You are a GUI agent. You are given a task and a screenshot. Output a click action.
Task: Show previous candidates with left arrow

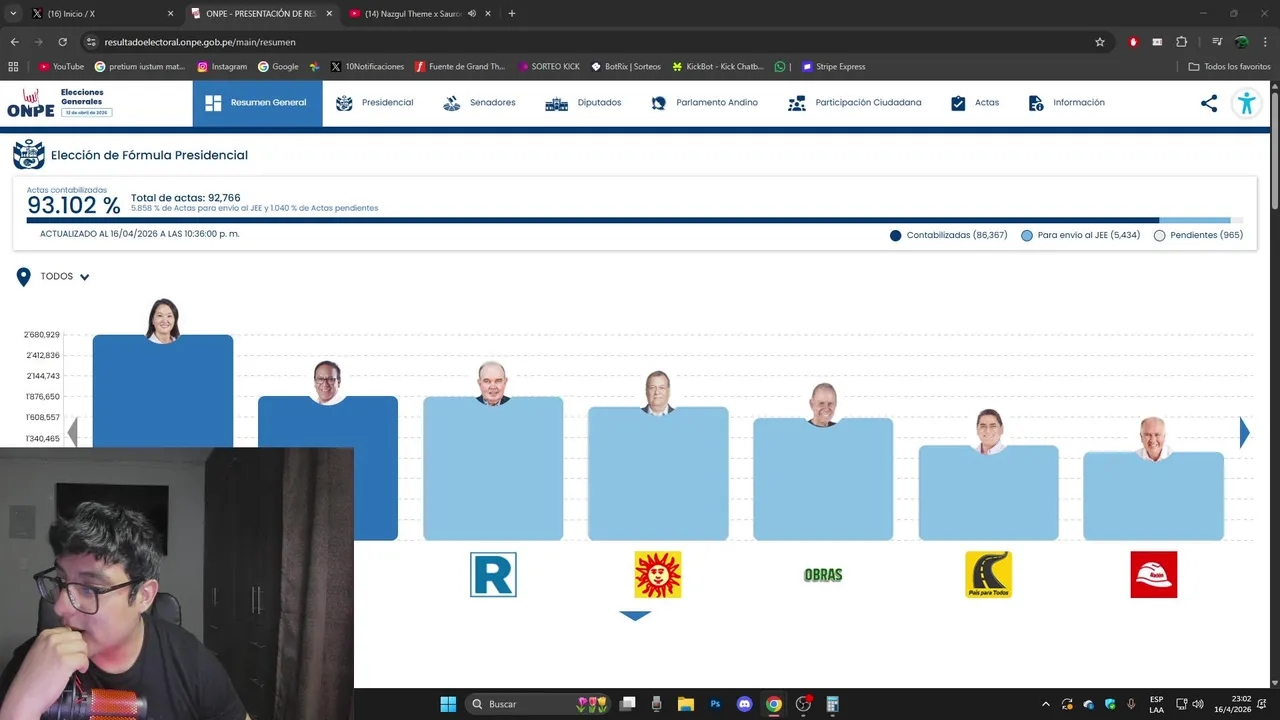click(x=72, y=432)
